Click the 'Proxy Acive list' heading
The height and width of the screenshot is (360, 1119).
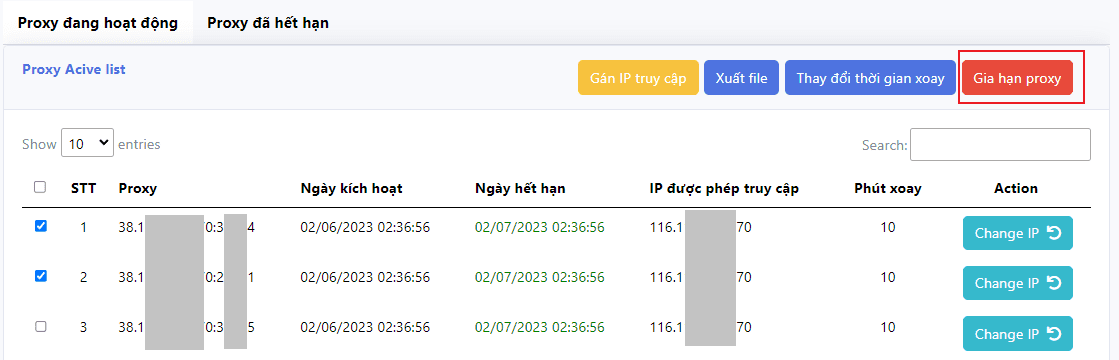pyautogui.click(x=74, y=69)
